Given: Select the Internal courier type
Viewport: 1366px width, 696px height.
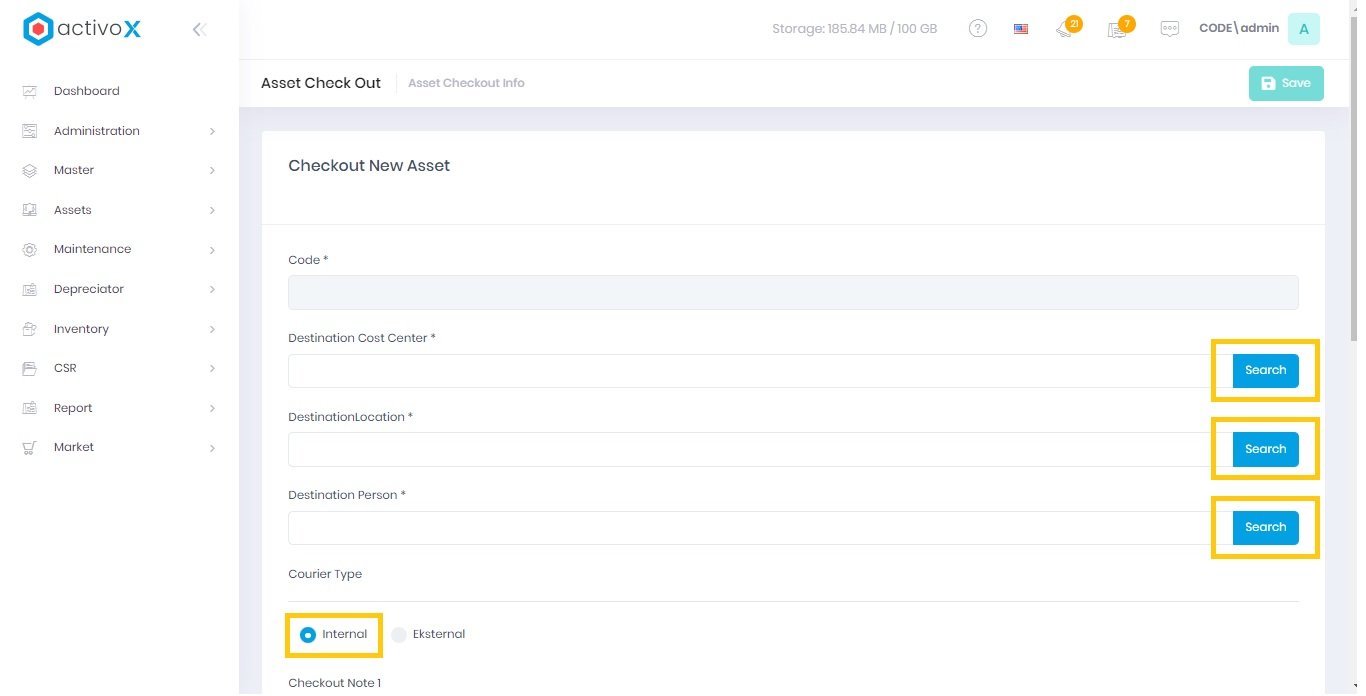Looking at the screenshot, I should point(308,635).
